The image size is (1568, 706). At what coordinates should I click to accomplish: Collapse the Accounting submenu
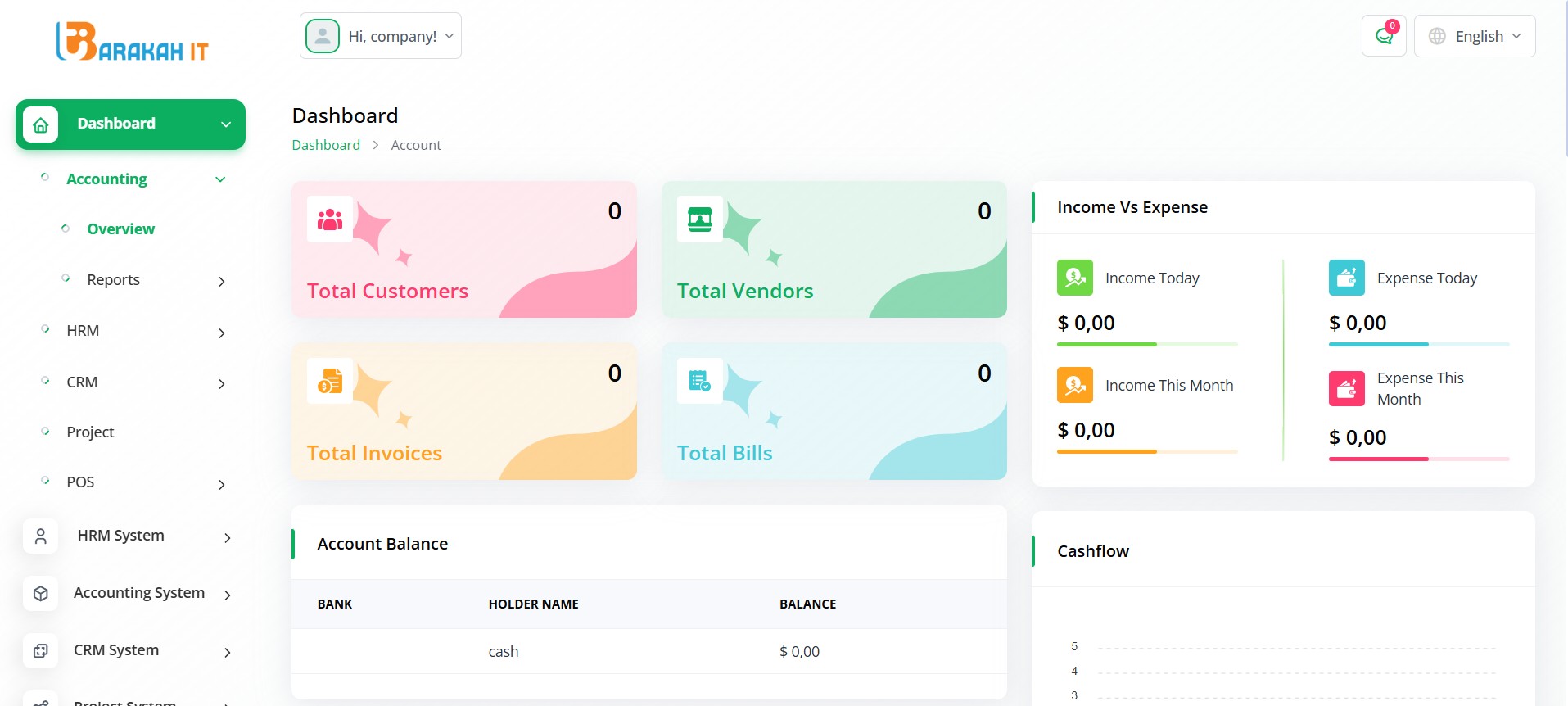click(220, 179)
